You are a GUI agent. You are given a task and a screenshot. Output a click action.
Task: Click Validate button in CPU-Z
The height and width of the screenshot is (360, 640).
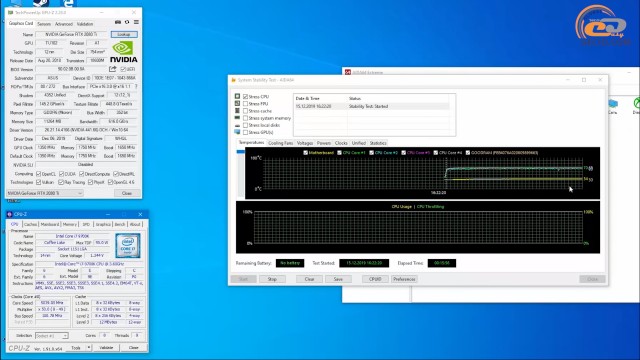[x=106, y=348]
